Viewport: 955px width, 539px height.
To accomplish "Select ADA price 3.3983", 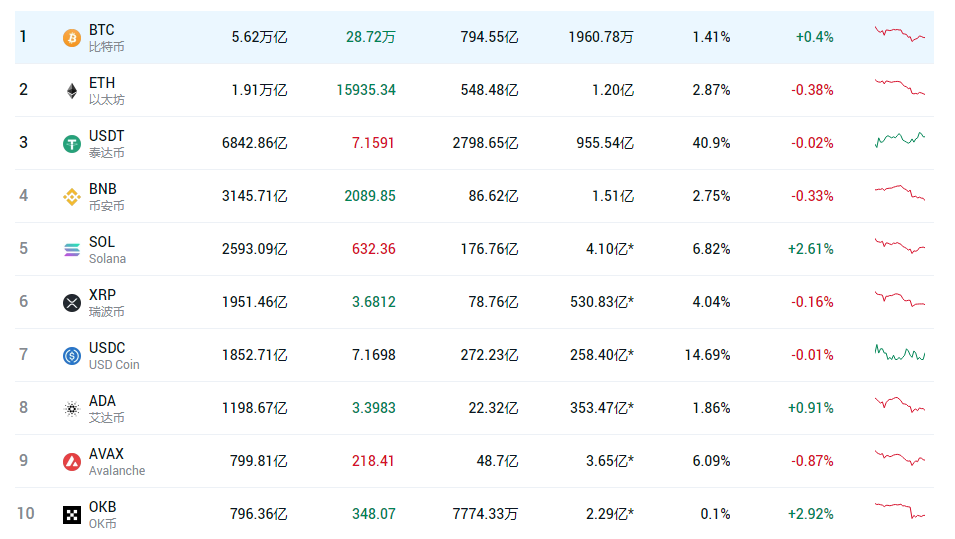I will point(373,408).
